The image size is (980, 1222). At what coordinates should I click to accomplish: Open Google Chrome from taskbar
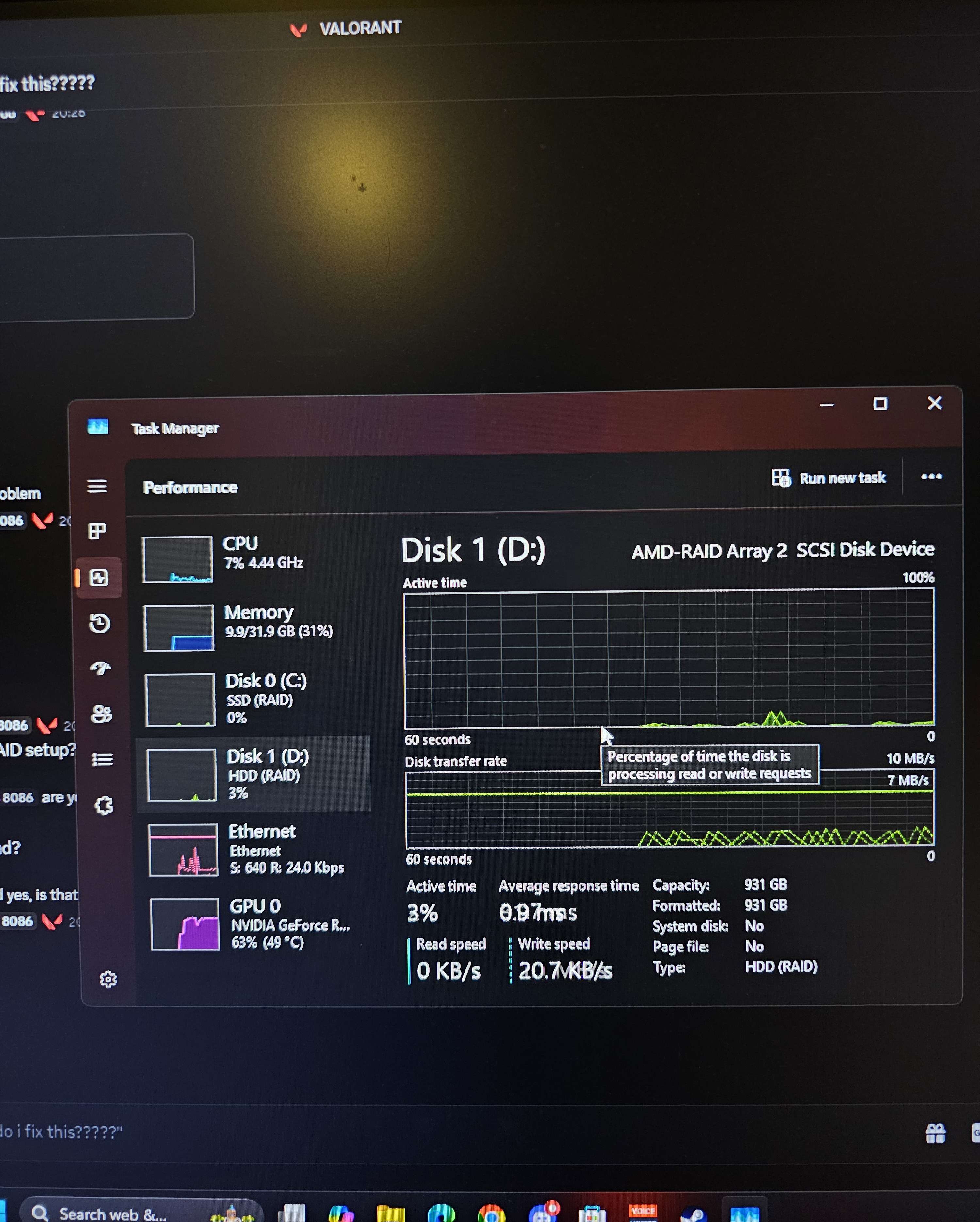point(491,1214)
